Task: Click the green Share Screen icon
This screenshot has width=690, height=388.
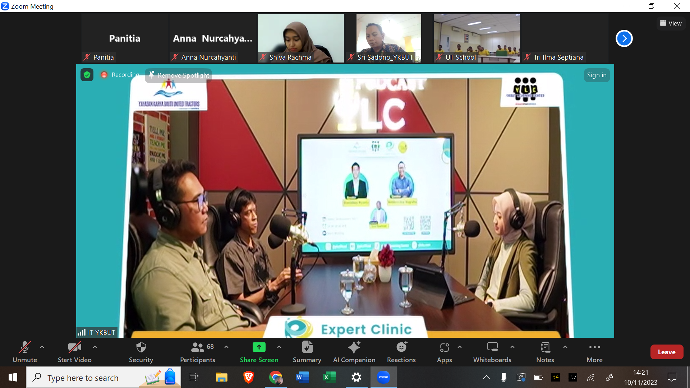Action: (259, 347)
